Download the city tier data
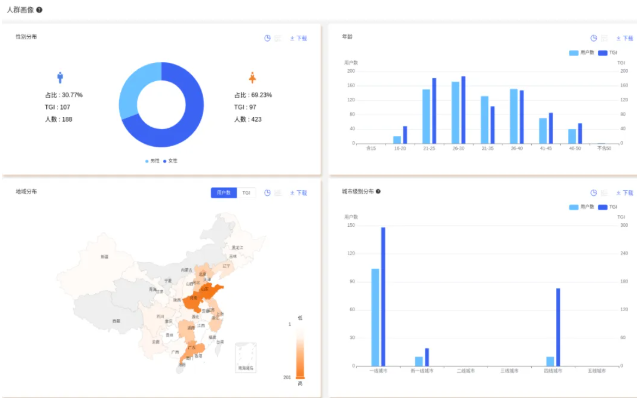Image resolution: width=637 pixels, height=398 pixels. pos(625,193)
